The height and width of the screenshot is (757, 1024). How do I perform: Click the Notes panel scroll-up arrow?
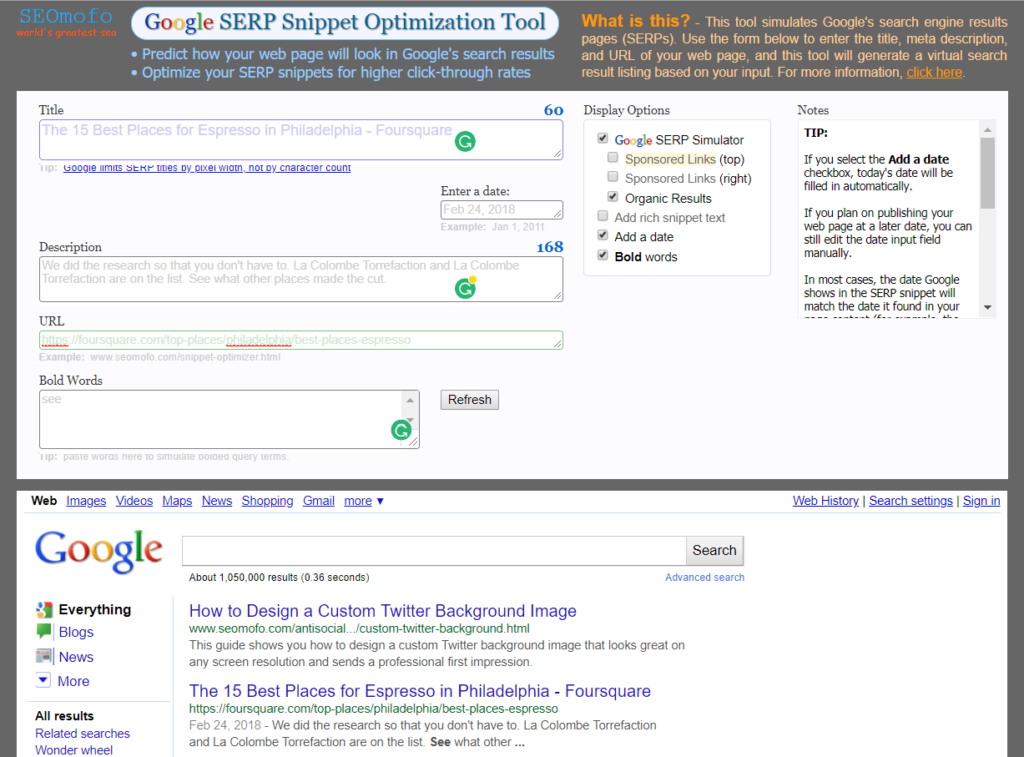pyautogui.click(x=988, y=129)
